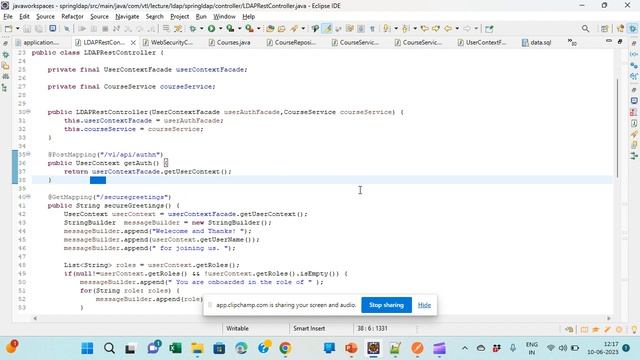Click the taskbar search icon
The height and width of the screenshot is (360, 640).
[109, 348]
